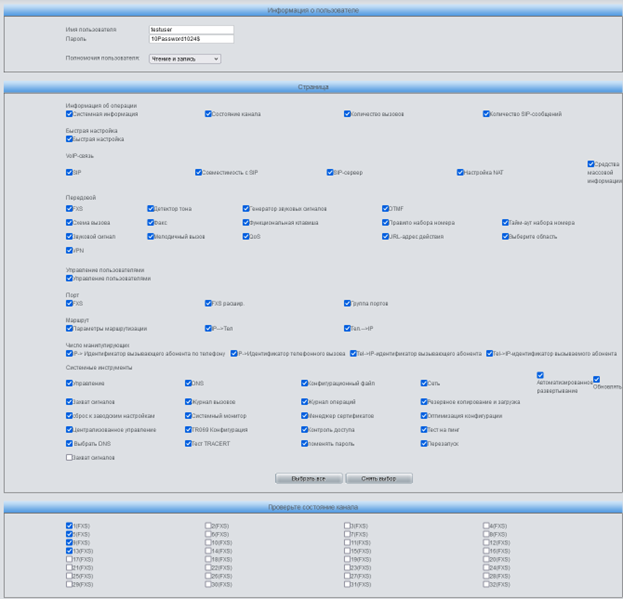
Task: Toggle FXS checkbox under Передовой section
Action: [x=69, y=209]
